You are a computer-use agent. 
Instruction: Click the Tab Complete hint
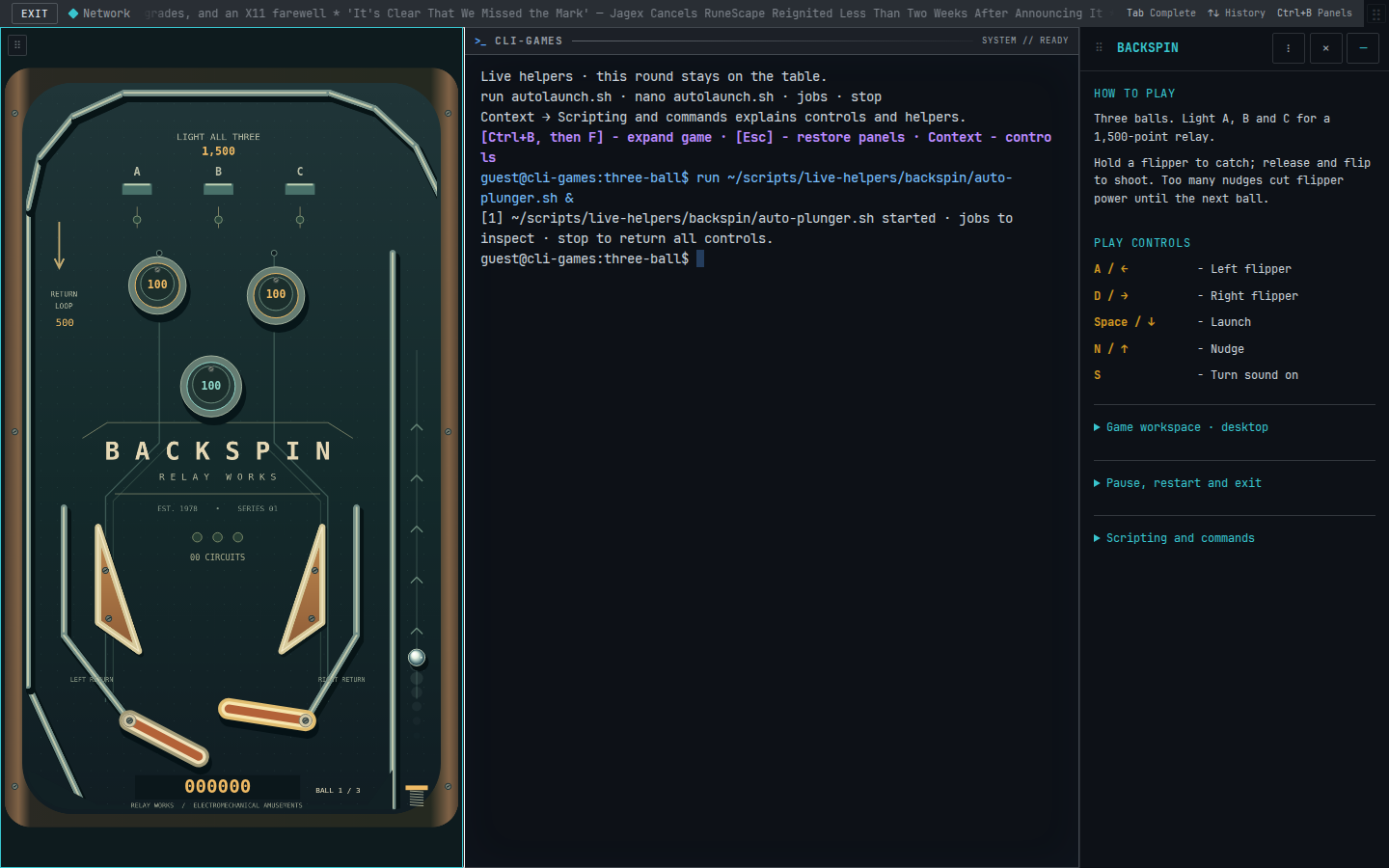[x=1161, y=14]
